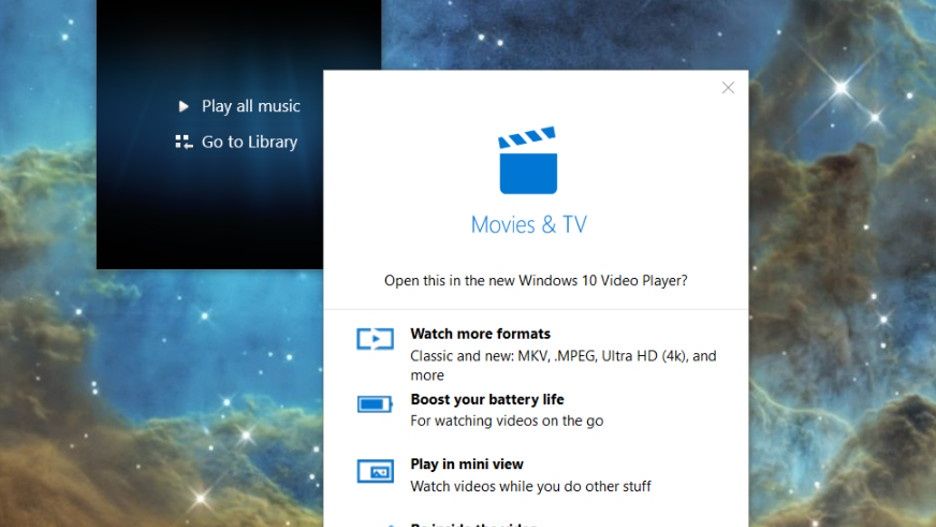936x527 pixels.
Task: Click the 'Play in mini view' heading
Action: 467,464
